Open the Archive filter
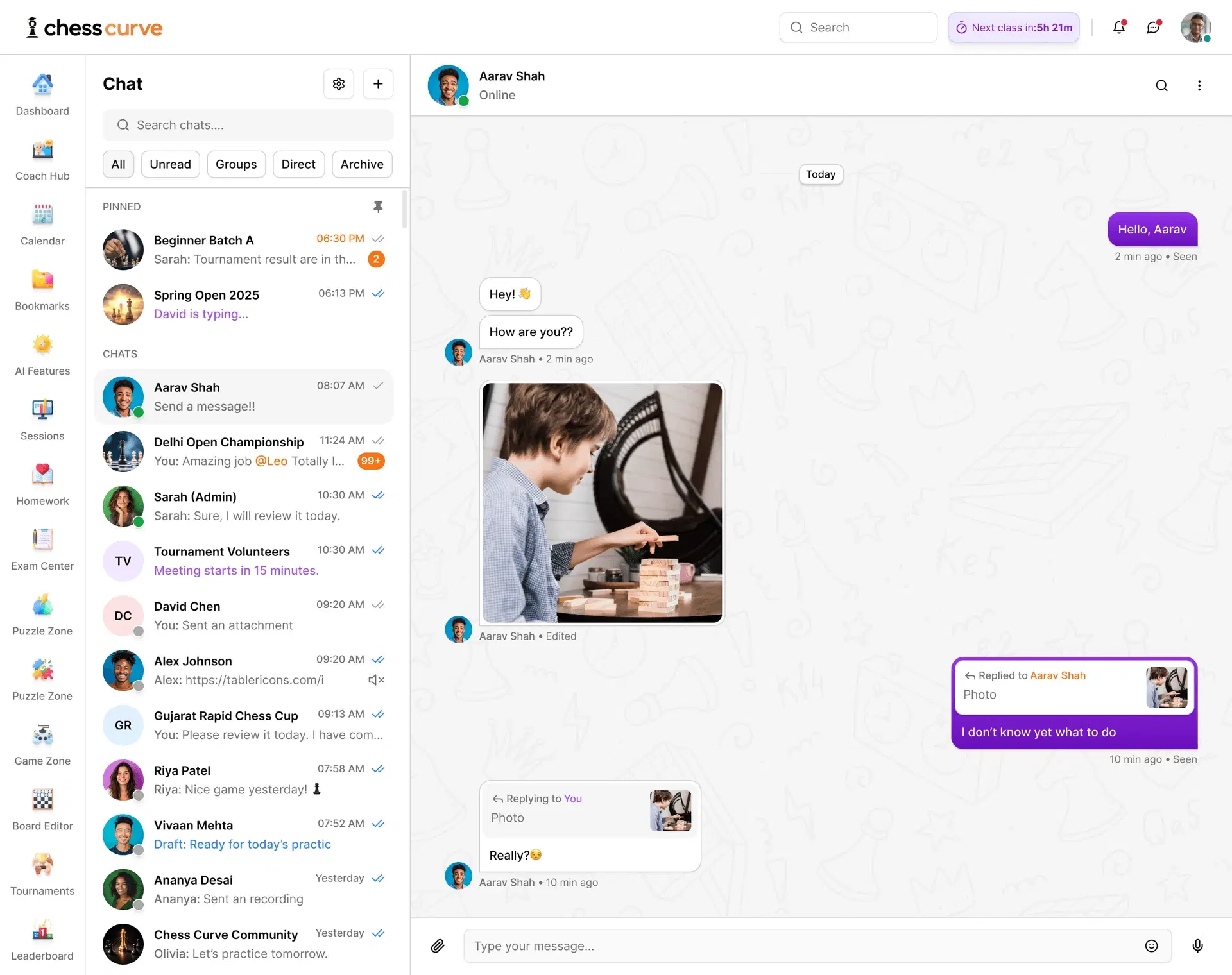 (x=362, y=164)
